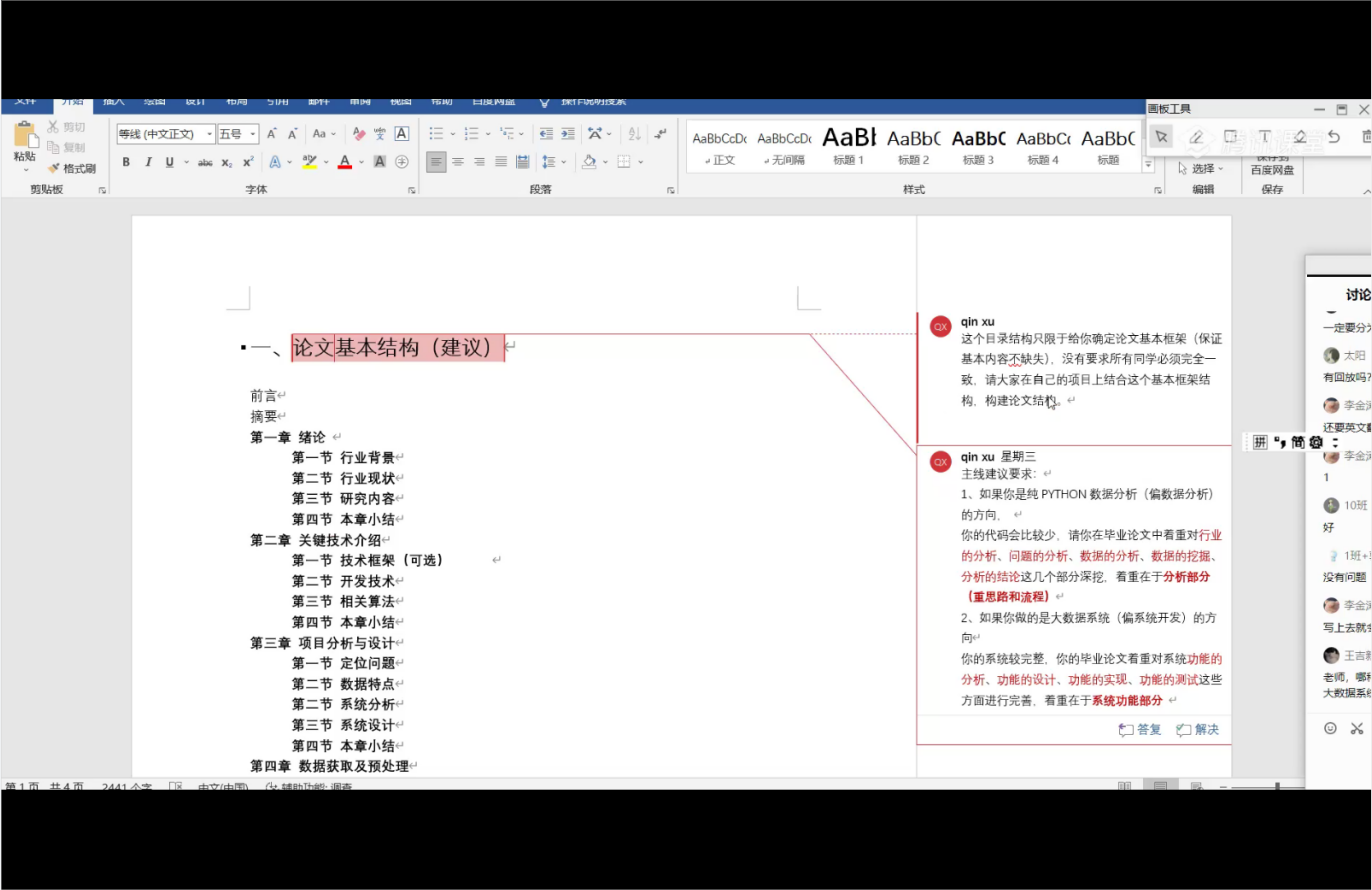This screenshot has width=1372, height=890.
Task: Toggle italic text formatting
Action: click(148, 162)
